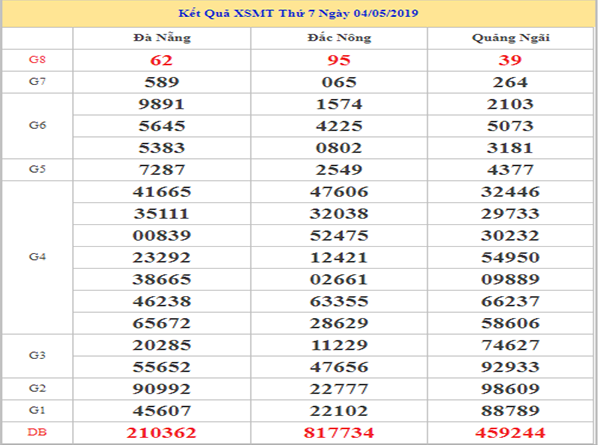The image size is (600, 445).
Task: Click the G4 row label
Action: (37, 257)
